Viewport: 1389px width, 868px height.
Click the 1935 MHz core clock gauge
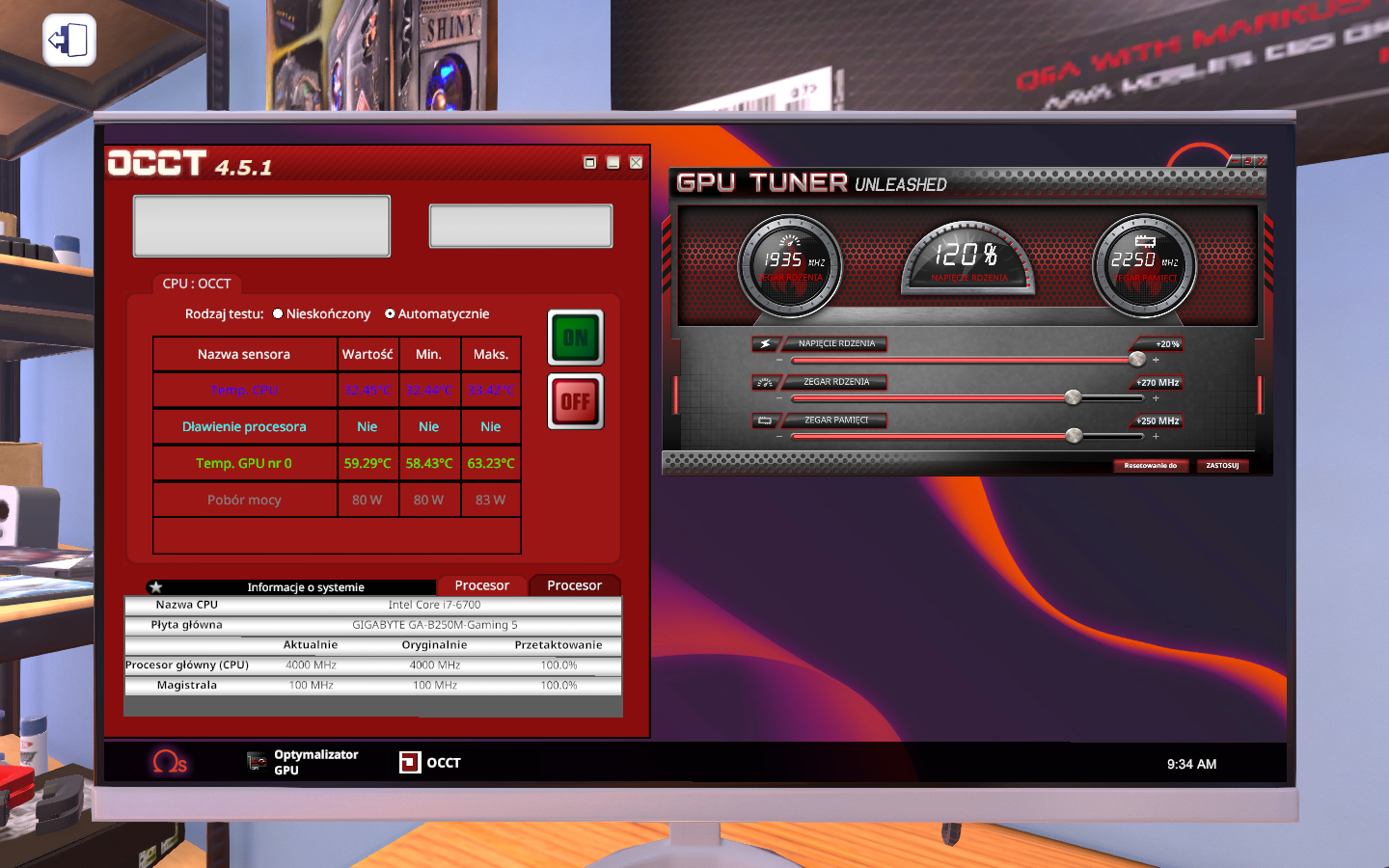point(790,266)
